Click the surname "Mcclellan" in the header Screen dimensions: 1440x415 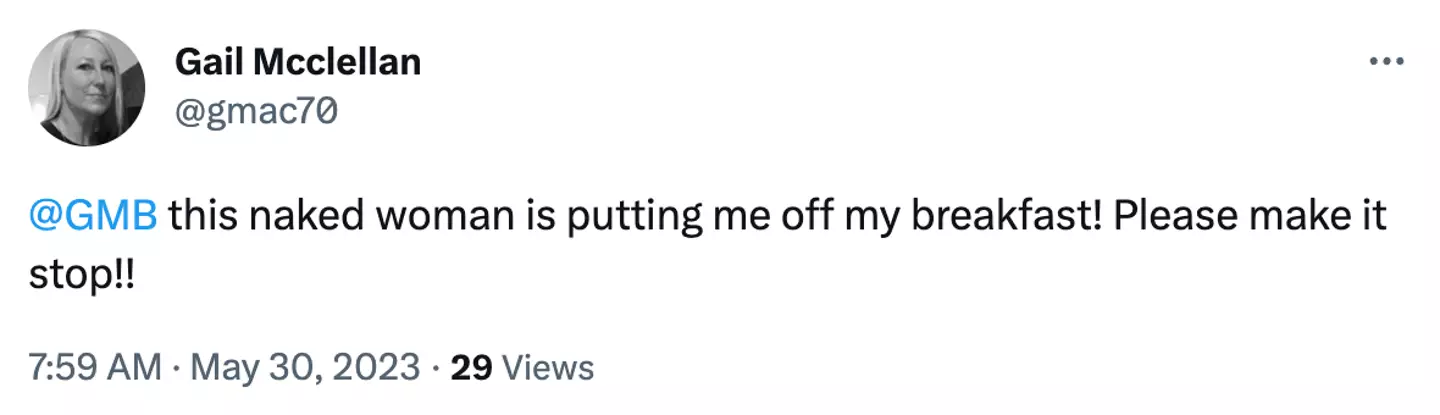(x=337, y=62)
